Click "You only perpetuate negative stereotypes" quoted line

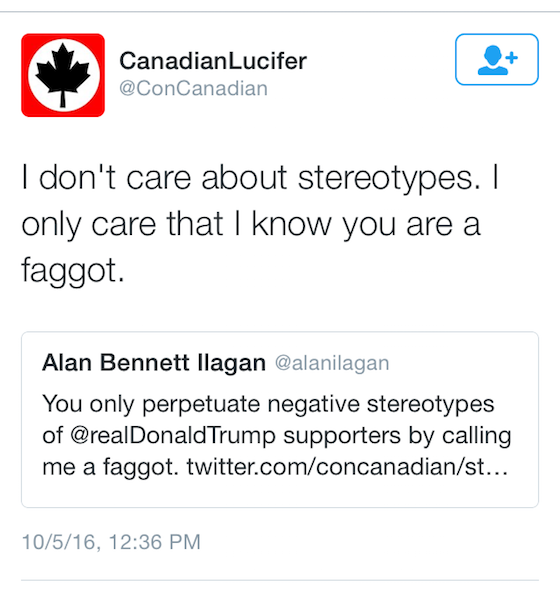tap(268, 404)
